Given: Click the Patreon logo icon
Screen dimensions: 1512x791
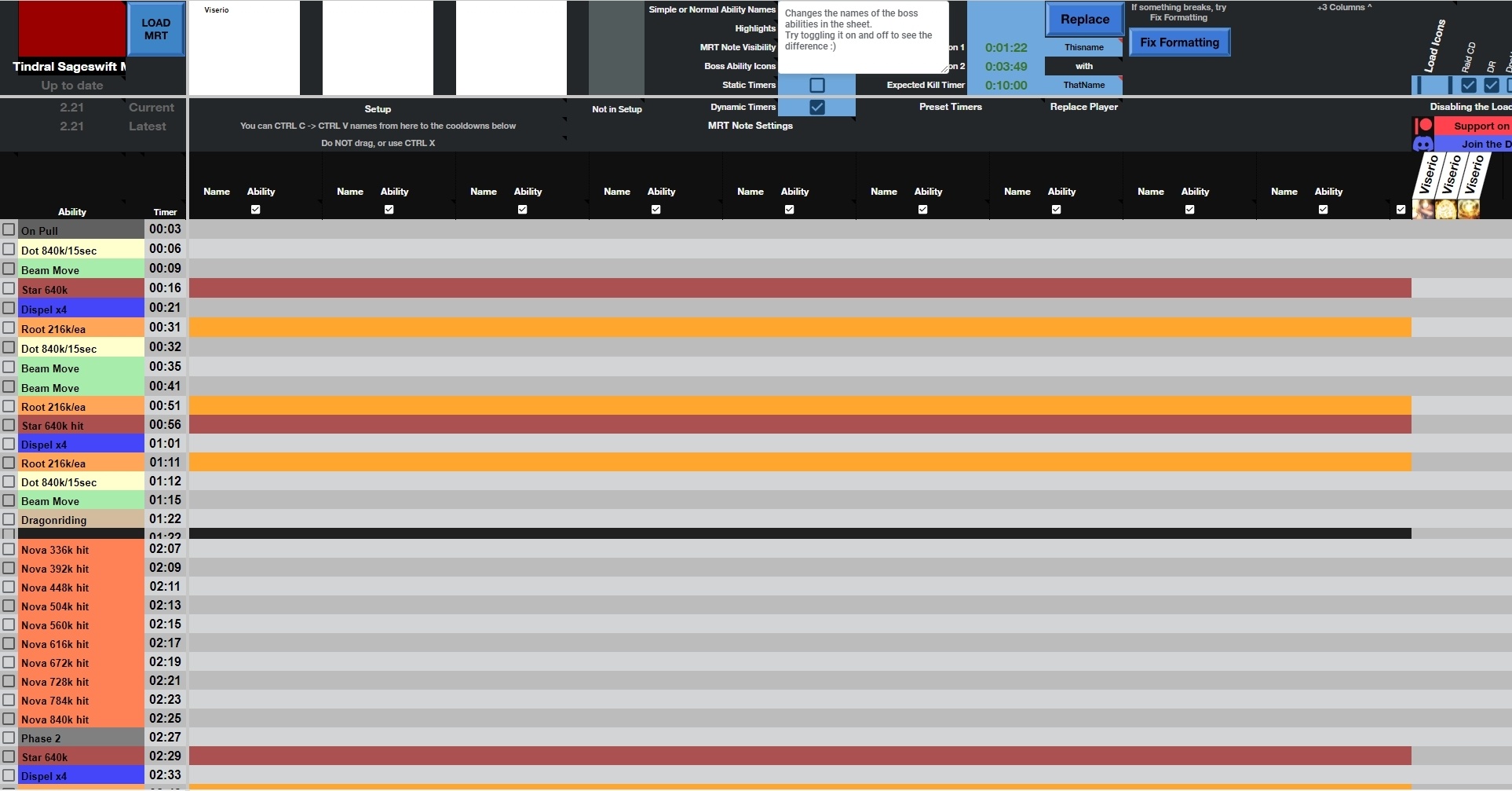Looking at the screenshot, I should coord(1423,126).
